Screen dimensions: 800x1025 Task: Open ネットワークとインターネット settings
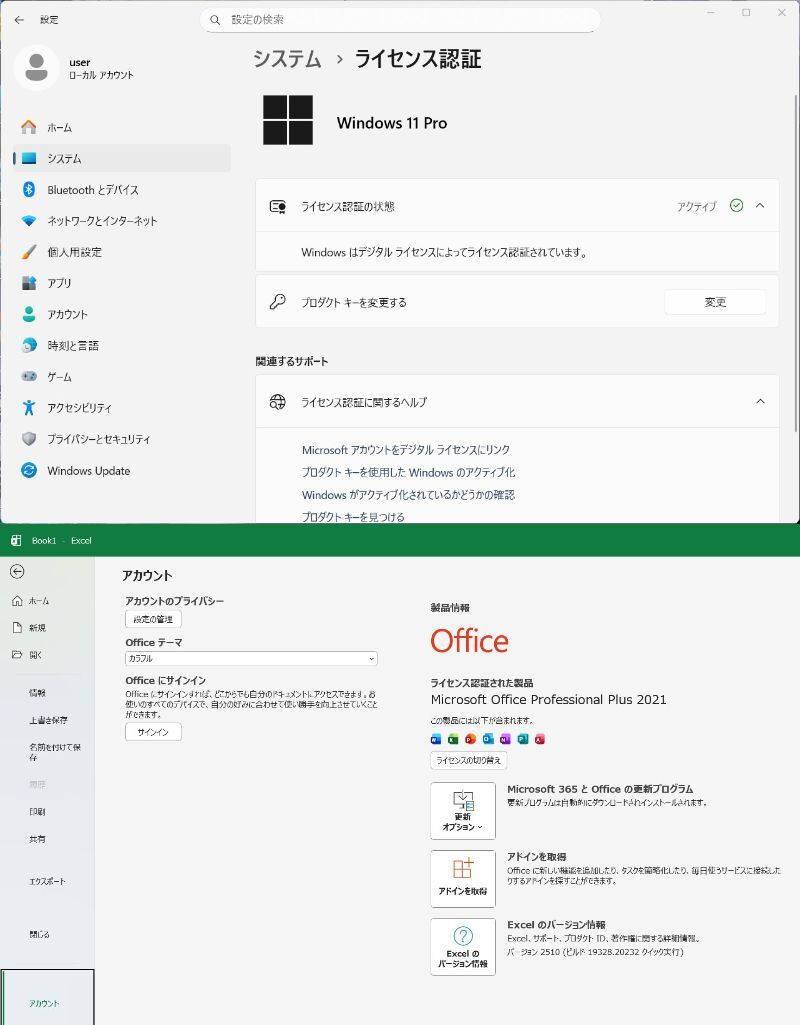102,221
